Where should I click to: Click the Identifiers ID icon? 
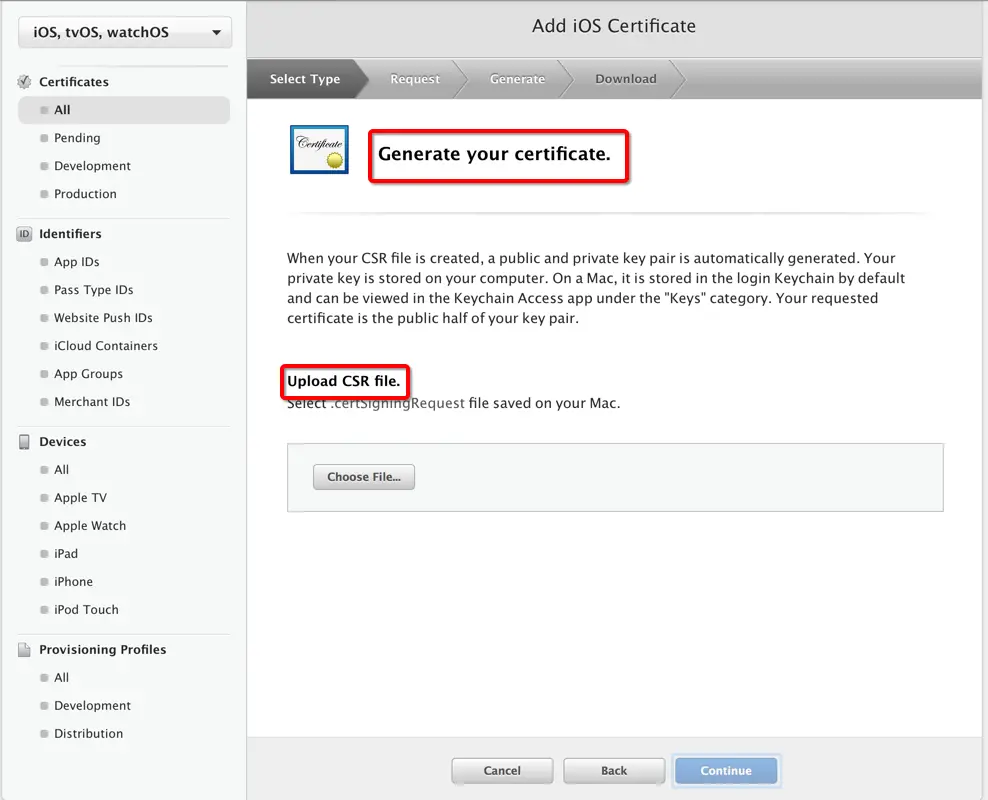[x=24, y=234]
